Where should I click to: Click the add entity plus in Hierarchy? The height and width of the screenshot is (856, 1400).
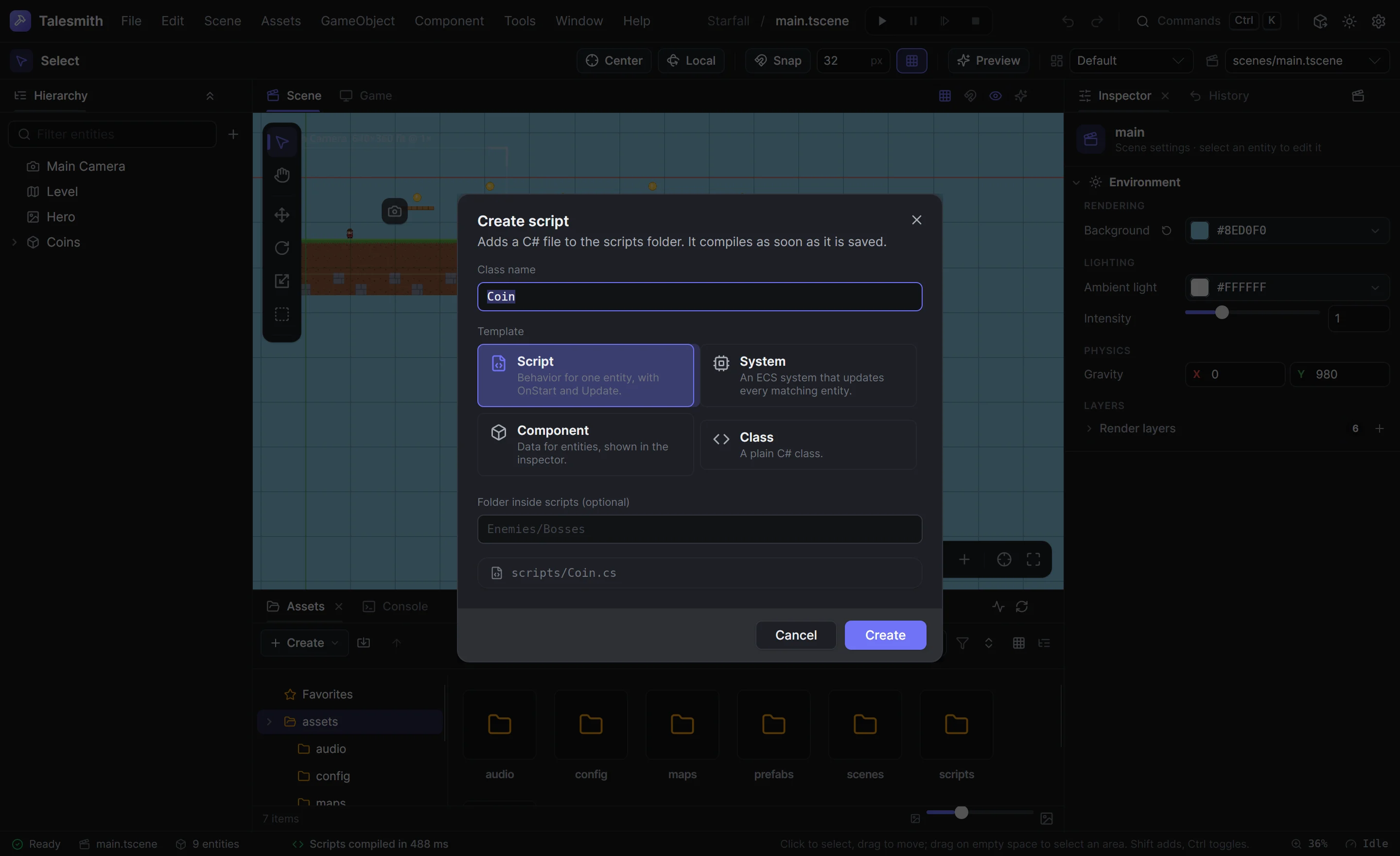tap(233, 134)
